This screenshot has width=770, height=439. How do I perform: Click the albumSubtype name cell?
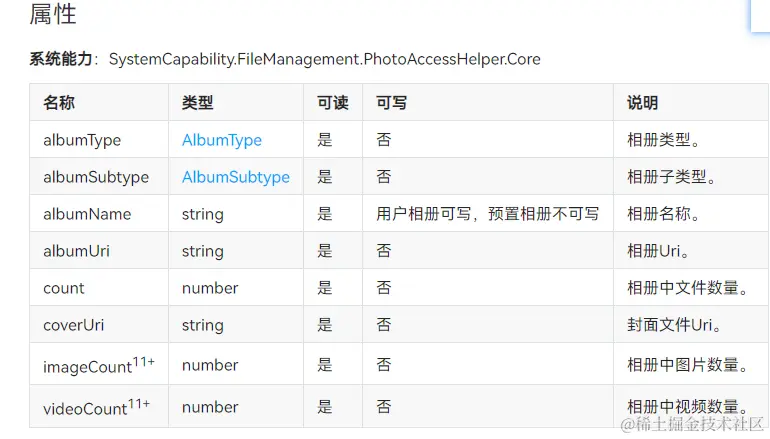click(96, 177)
